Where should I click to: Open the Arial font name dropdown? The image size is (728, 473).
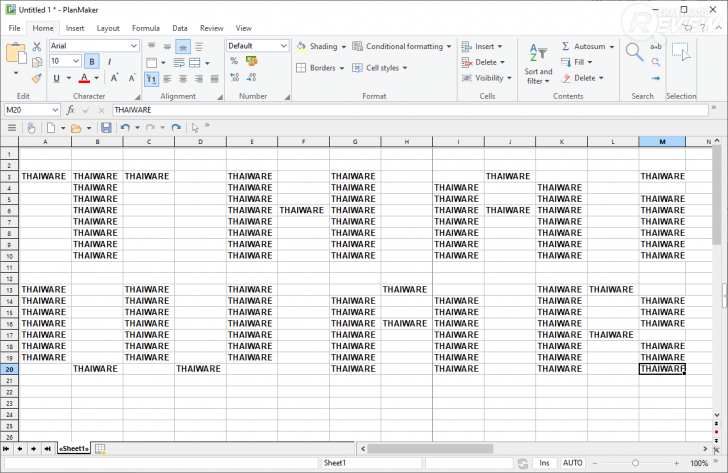click(x=134, y=45)
